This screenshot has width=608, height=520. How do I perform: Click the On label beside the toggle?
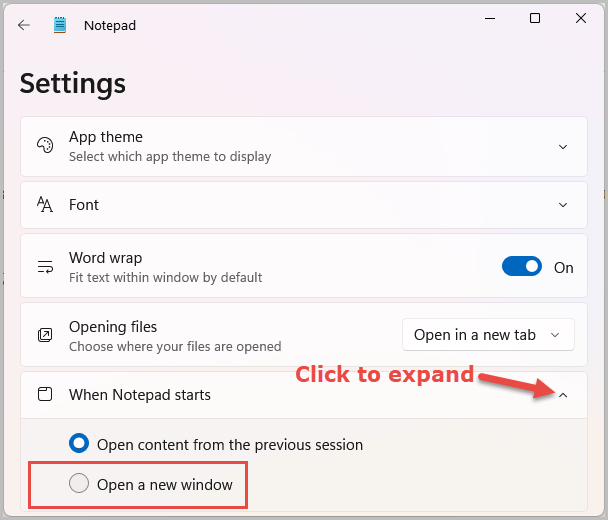pyautogui.click(x=563, y=268)
